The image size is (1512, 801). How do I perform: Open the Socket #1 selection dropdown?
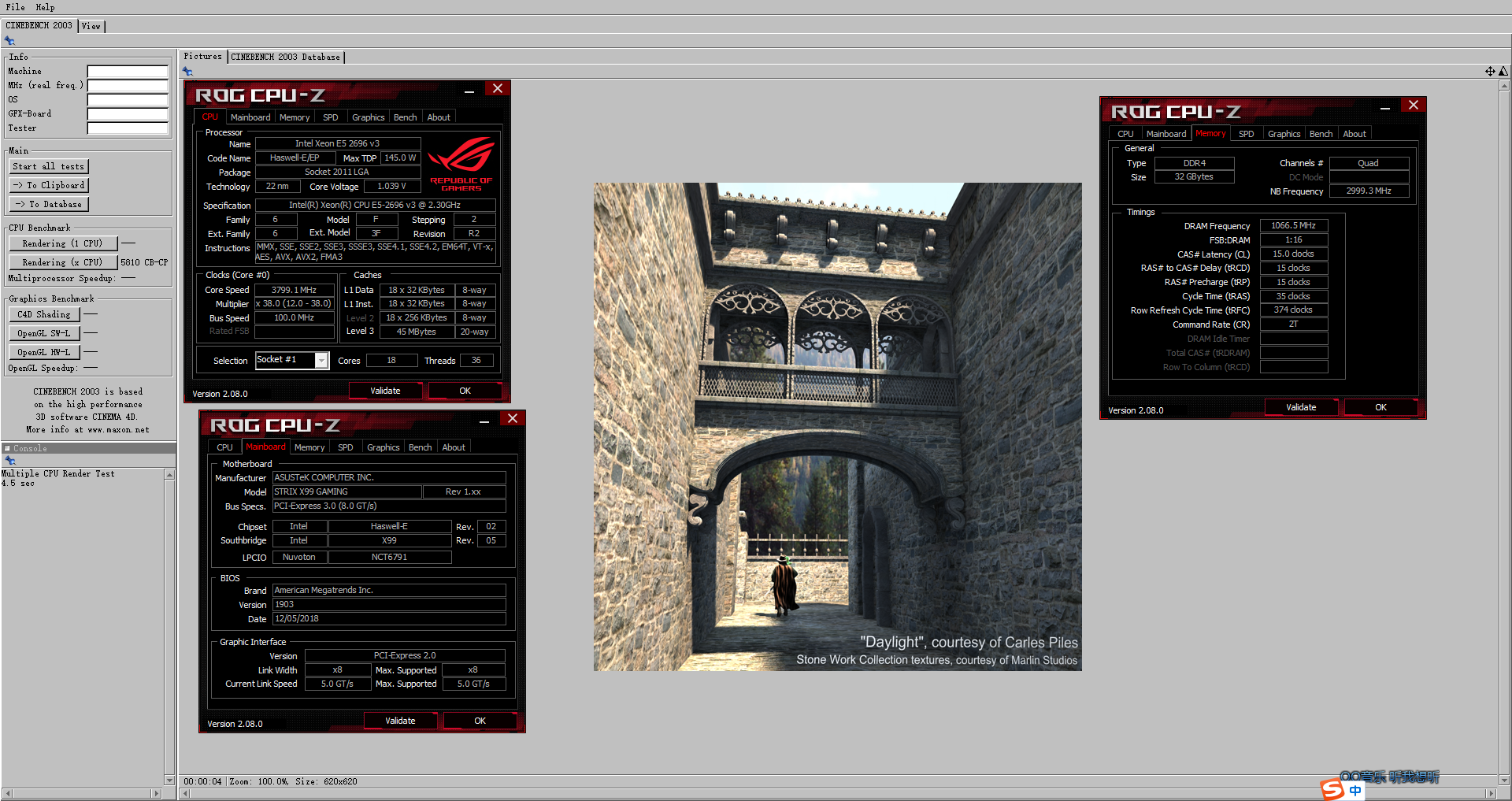tap(321, 361)
